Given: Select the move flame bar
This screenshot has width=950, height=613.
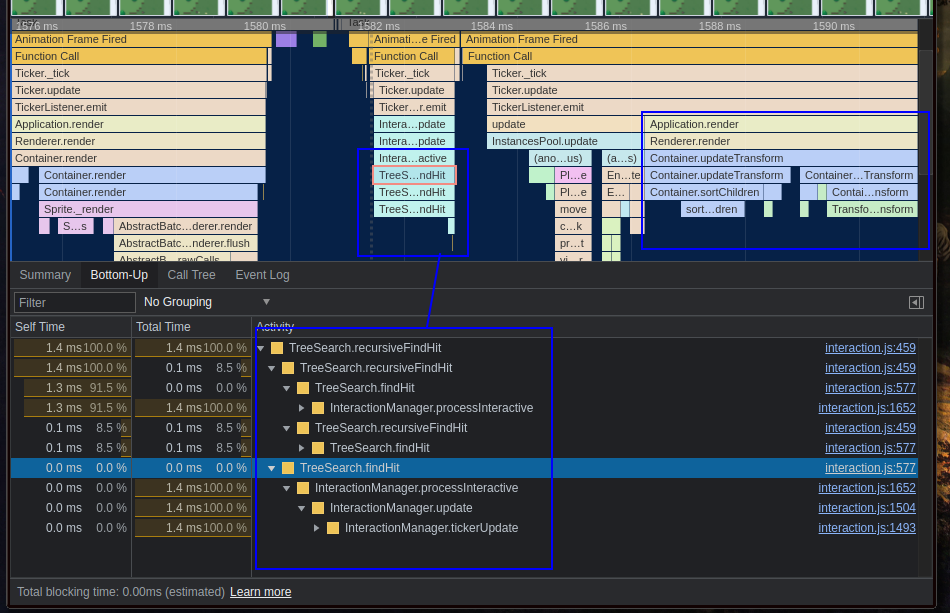Looking at the screenshot, I should coord(573,209).
